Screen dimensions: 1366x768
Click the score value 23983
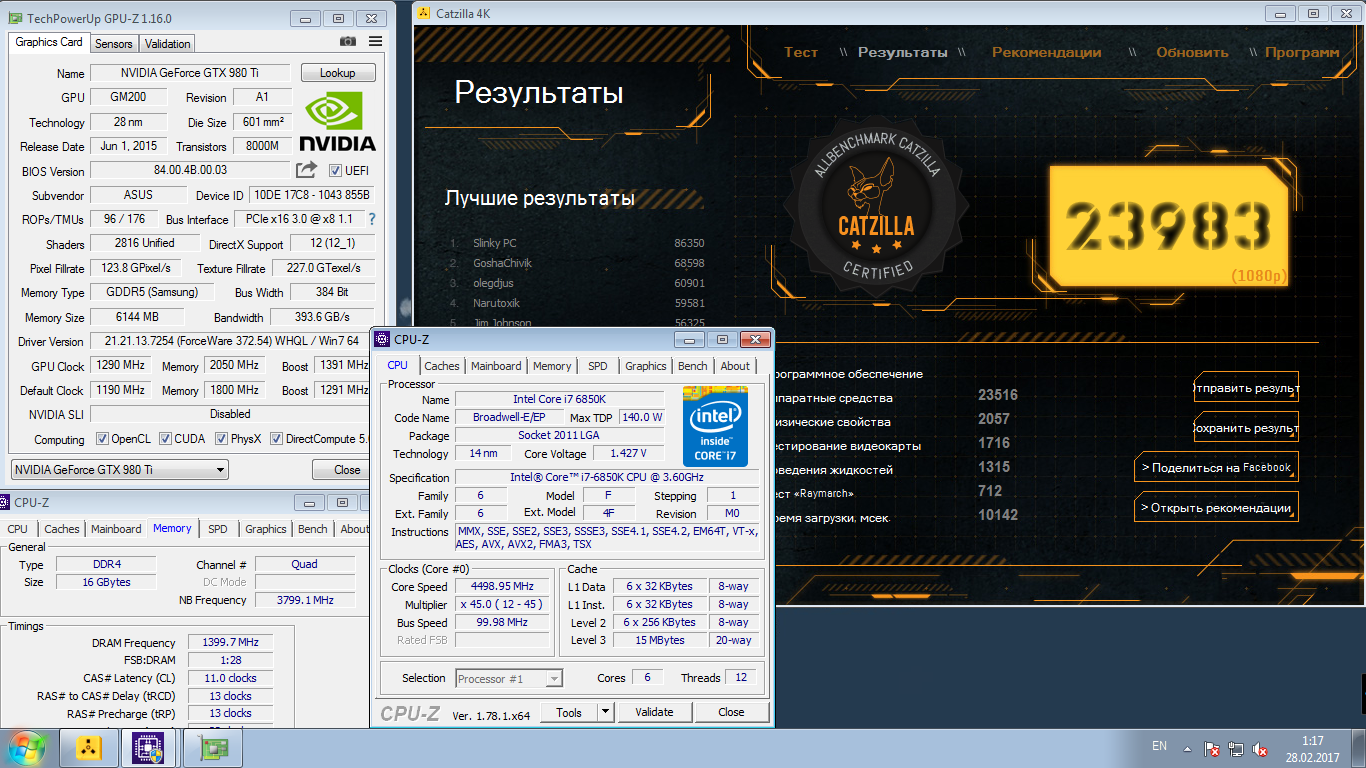click(1166, 226)
